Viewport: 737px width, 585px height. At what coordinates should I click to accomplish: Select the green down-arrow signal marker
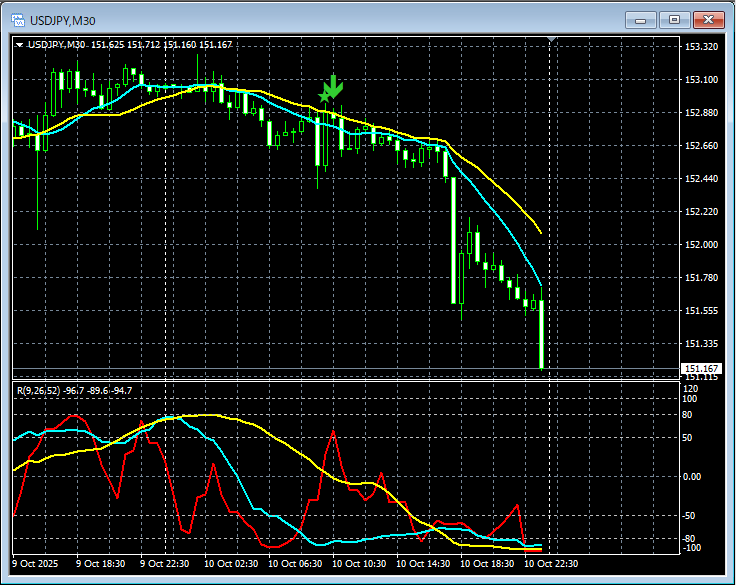click(330, 88)
